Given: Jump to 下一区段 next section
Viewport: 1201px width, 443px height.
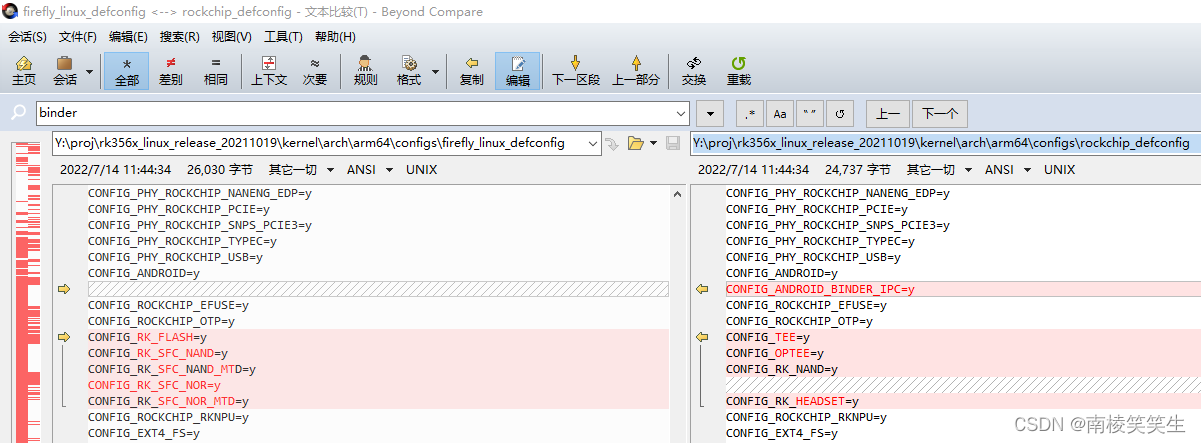Looking at the screenshot, I should [576, 71].
